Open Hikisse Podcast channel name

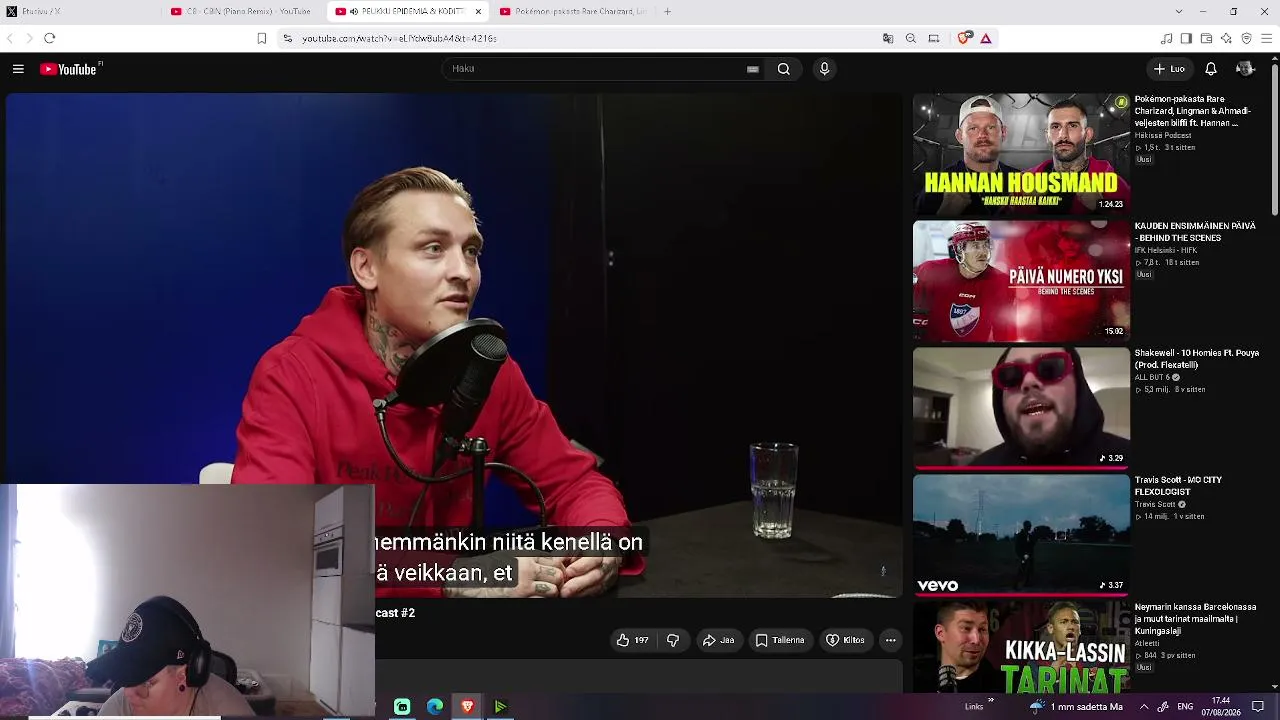1163,135
